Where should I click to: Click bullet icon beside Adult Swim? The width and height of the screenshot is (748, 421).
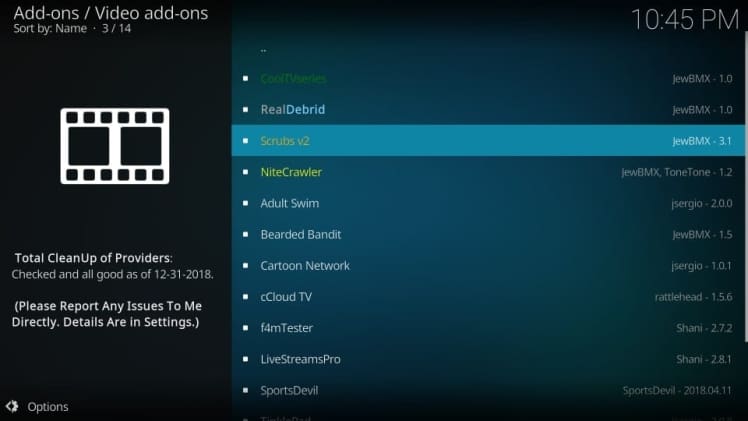pos(246,203)
